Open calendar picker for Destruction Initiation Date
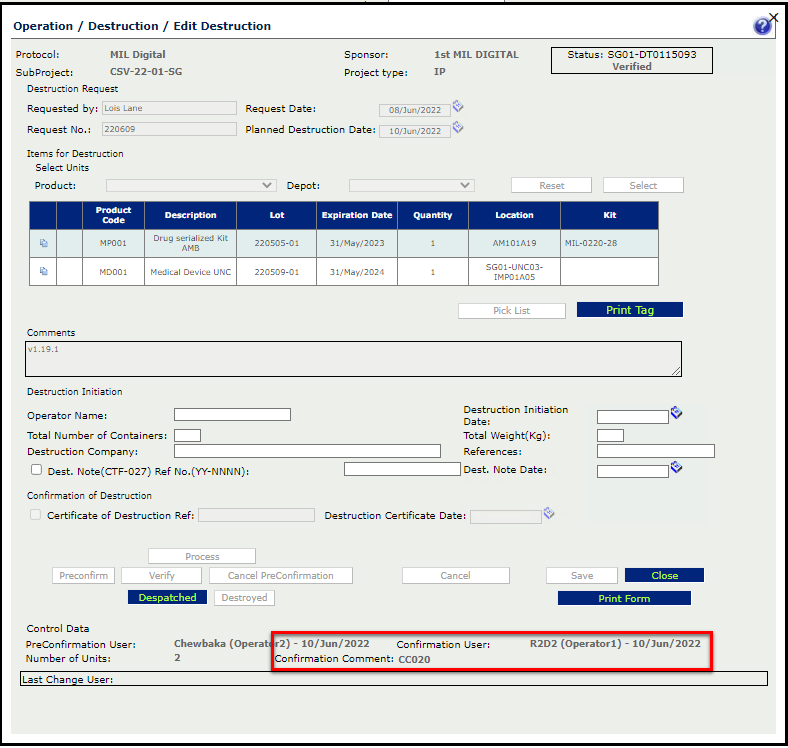 point(676,413)
